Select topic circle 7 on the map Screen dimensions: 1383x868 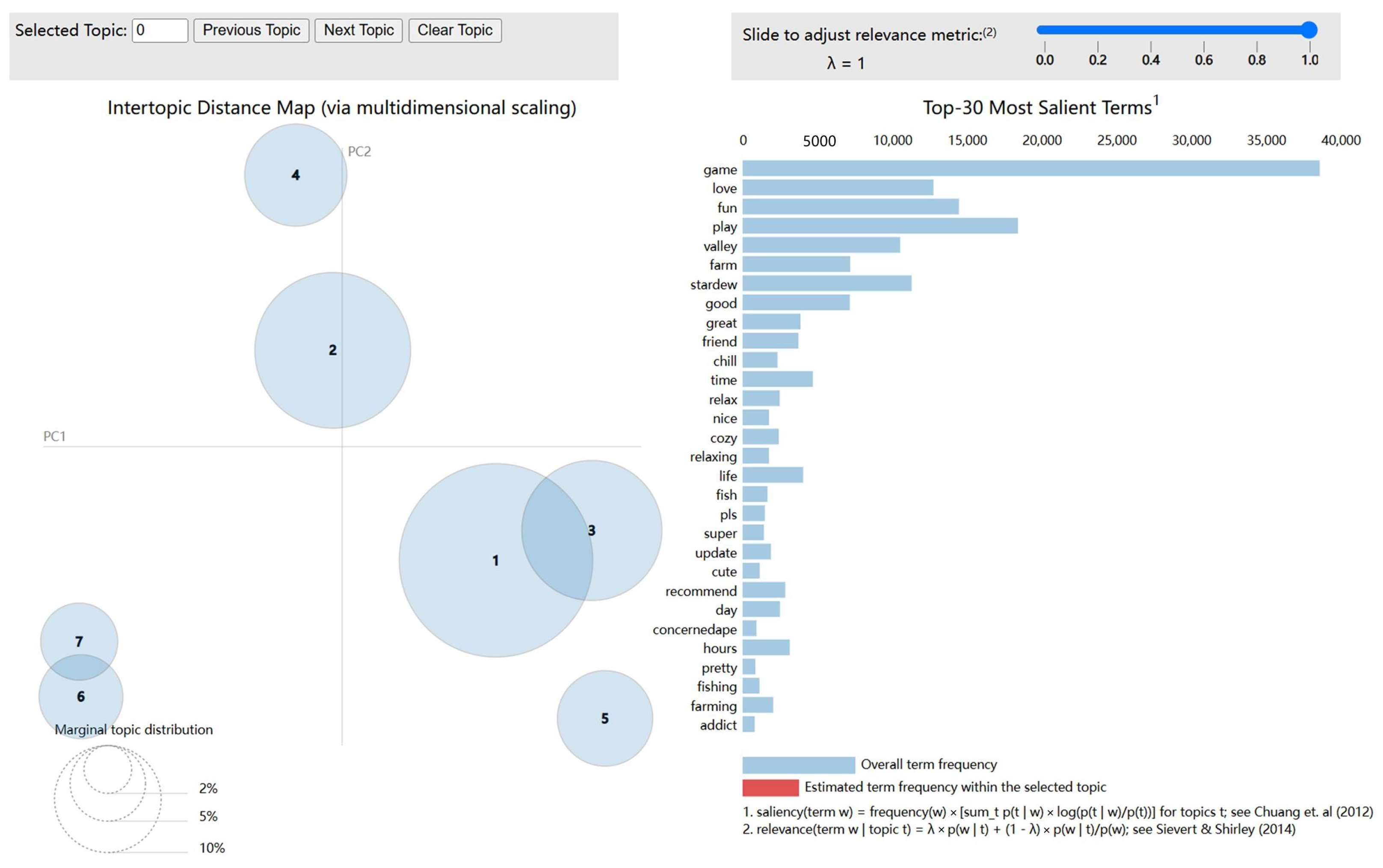(79, 632)
